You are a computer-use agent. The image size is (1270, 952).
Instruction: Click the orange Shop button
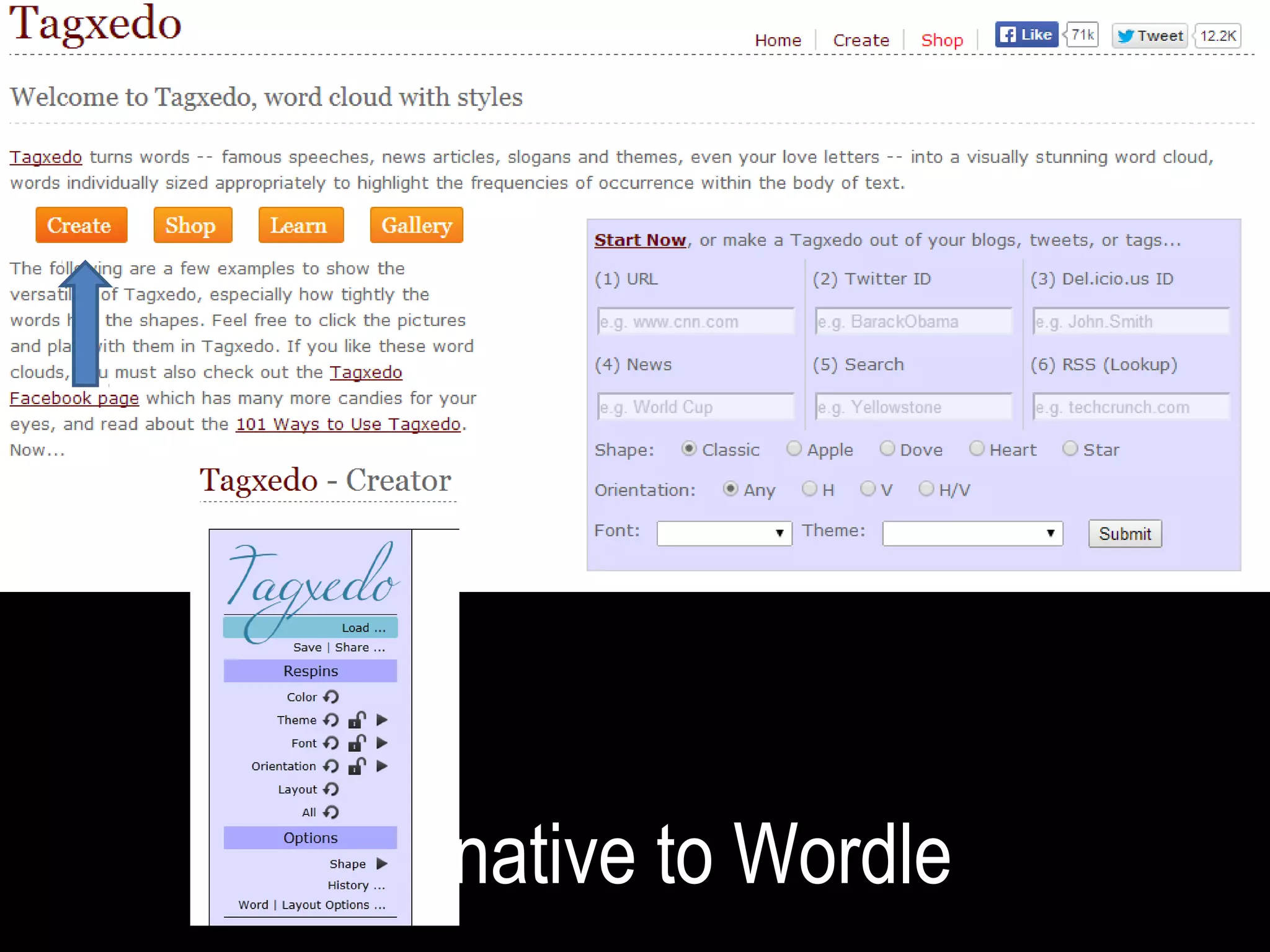[193, 225]
